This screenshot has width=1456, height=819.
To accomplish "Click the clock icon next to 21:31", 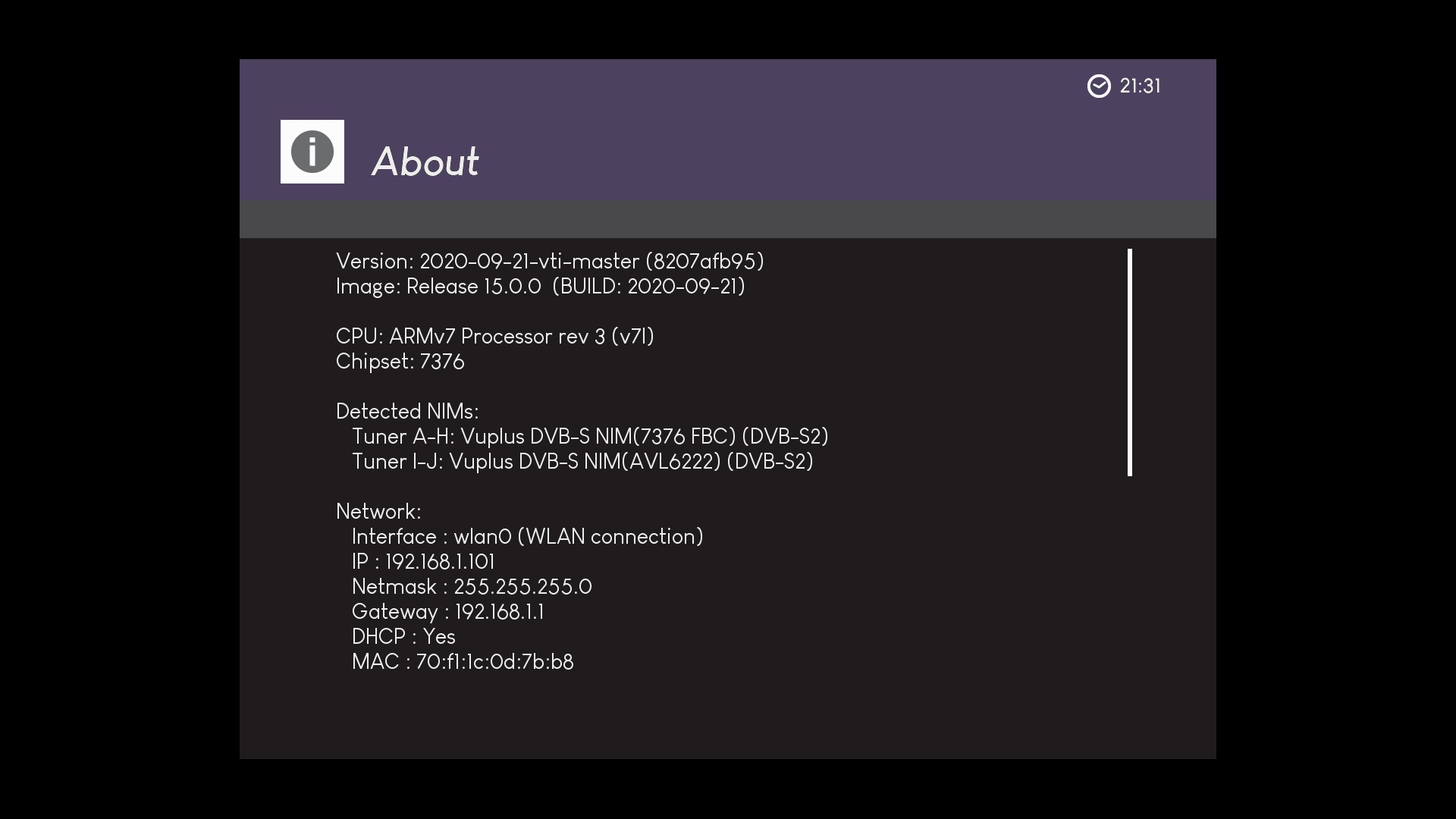I will point(1099,86).
